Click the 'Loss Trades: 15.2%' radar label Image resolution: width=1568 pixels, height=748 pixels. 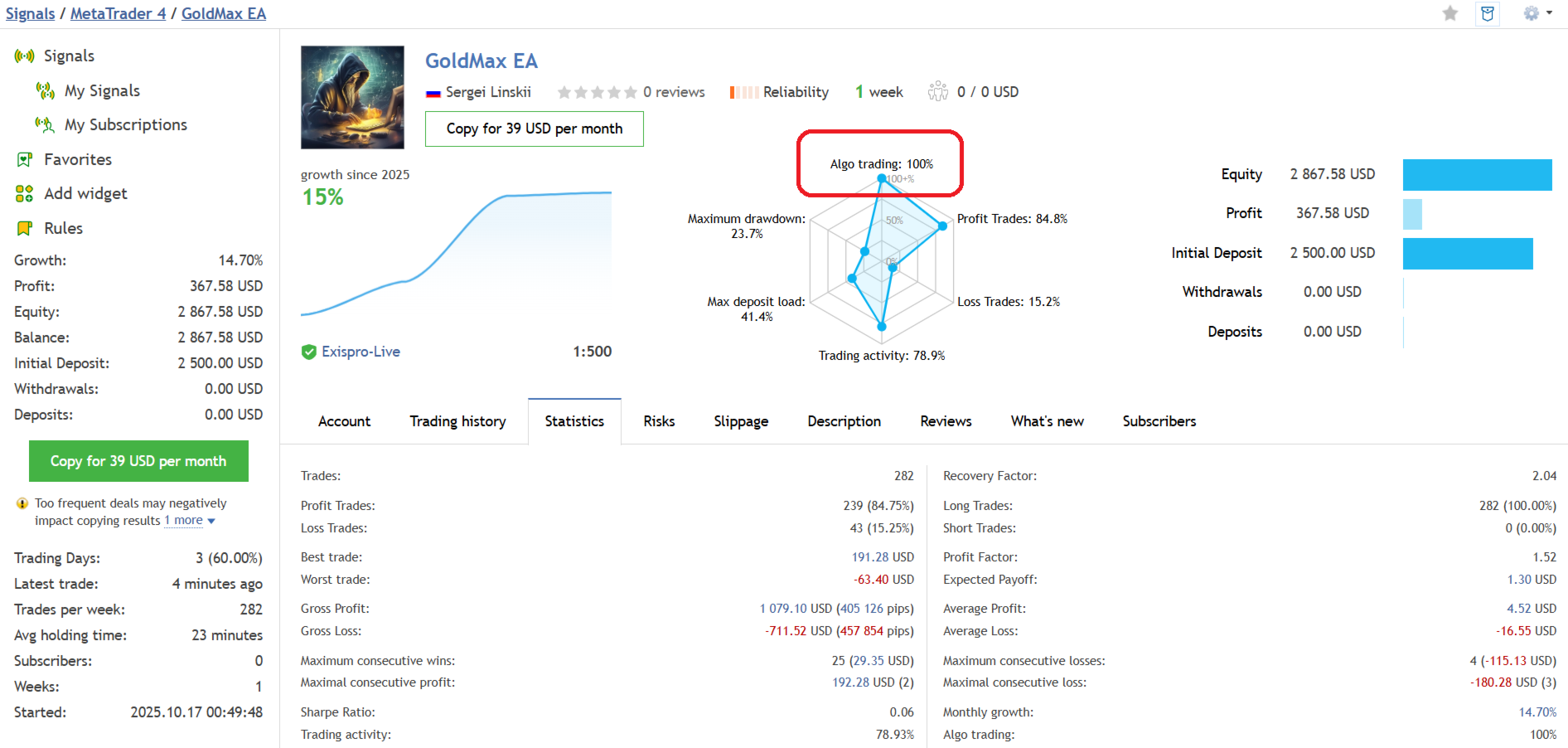pos(1009,302)
